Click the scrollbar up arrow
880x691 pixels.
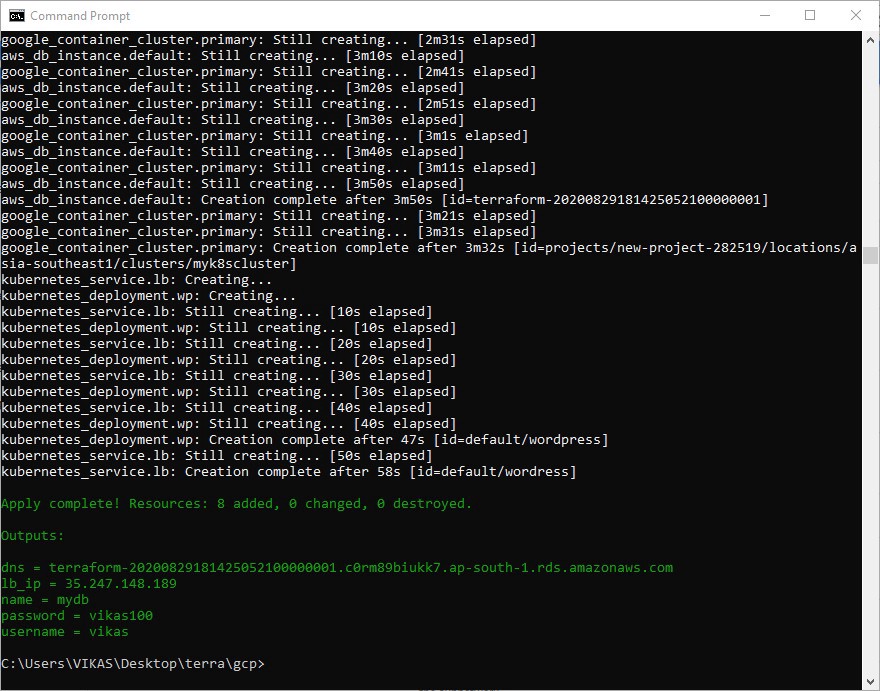pos(870,40)
